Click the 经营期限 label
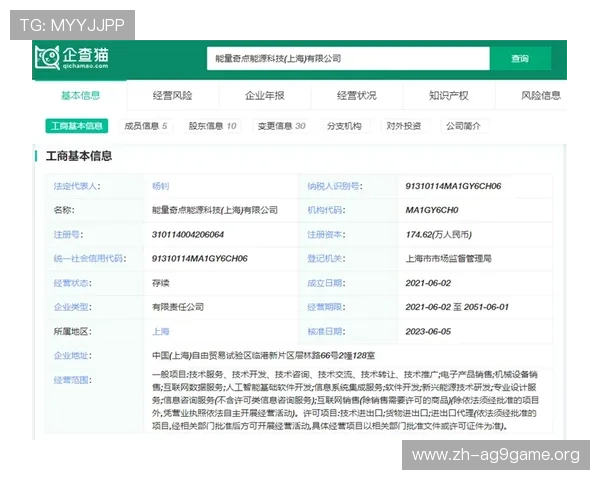 point(326,307)
